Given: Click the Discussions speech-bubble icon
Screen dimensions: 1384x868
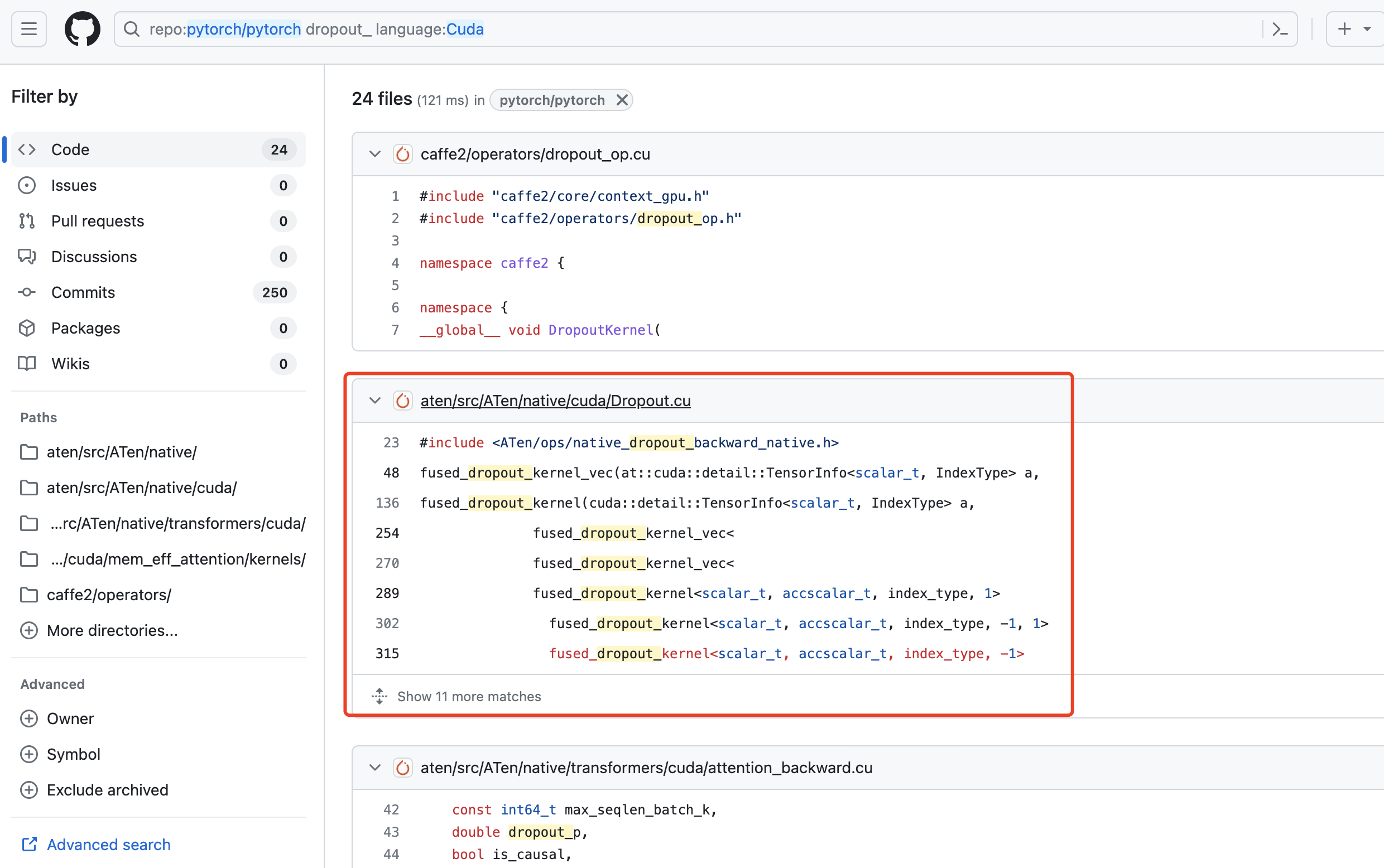Looking at the screenshot, I should pos(27,256).
